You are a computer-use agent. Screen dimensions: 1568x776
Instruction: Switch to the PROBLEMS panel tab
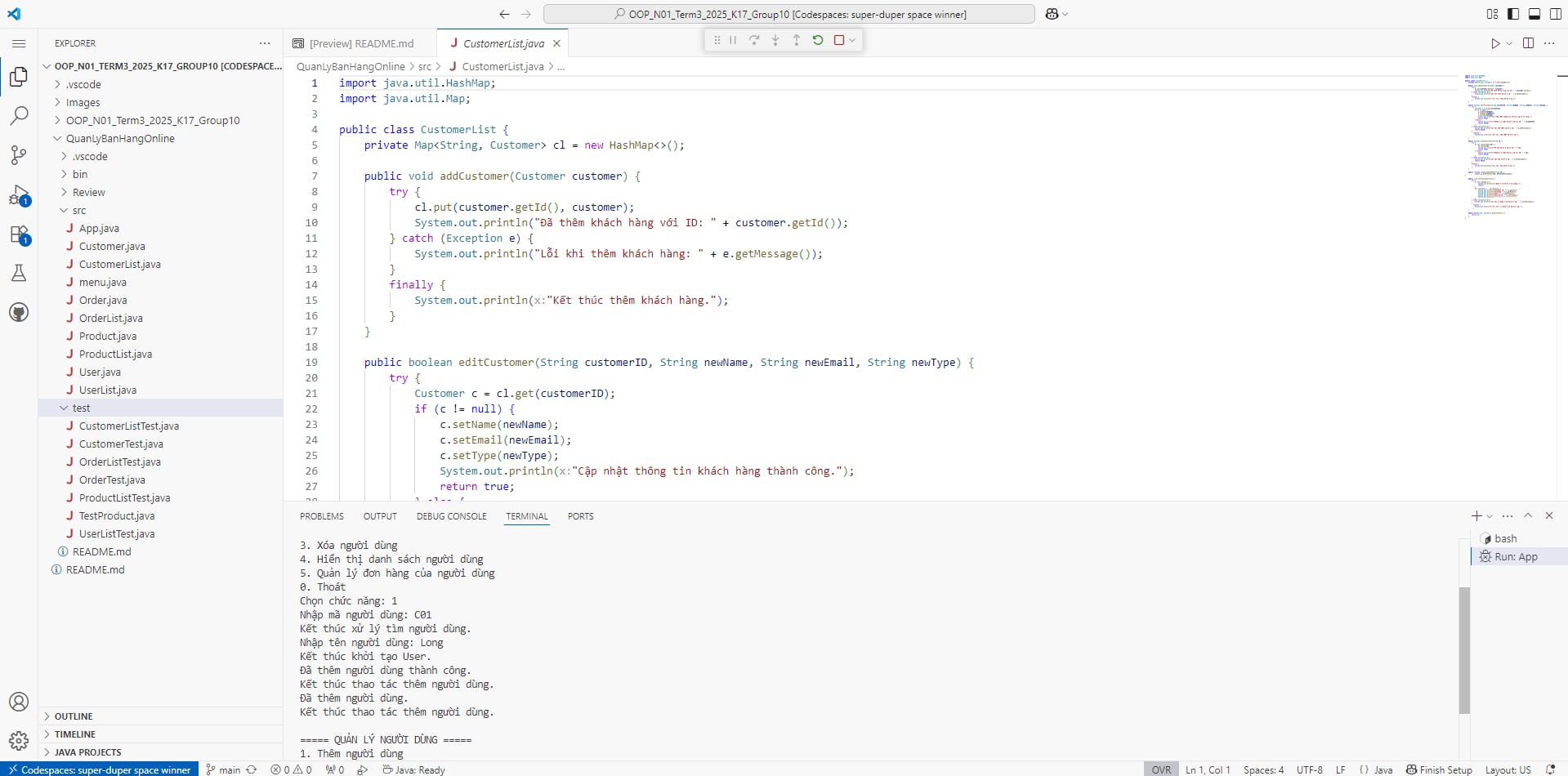tap(322, 516)
